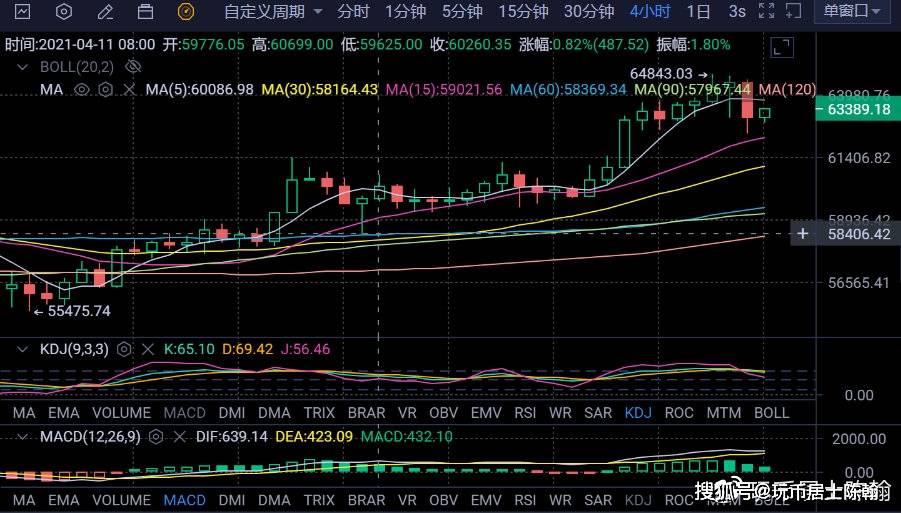Choose BOLL in the KDJ-highlighted indicator row
The image size is (901, 513).
(x=771, y=413)
